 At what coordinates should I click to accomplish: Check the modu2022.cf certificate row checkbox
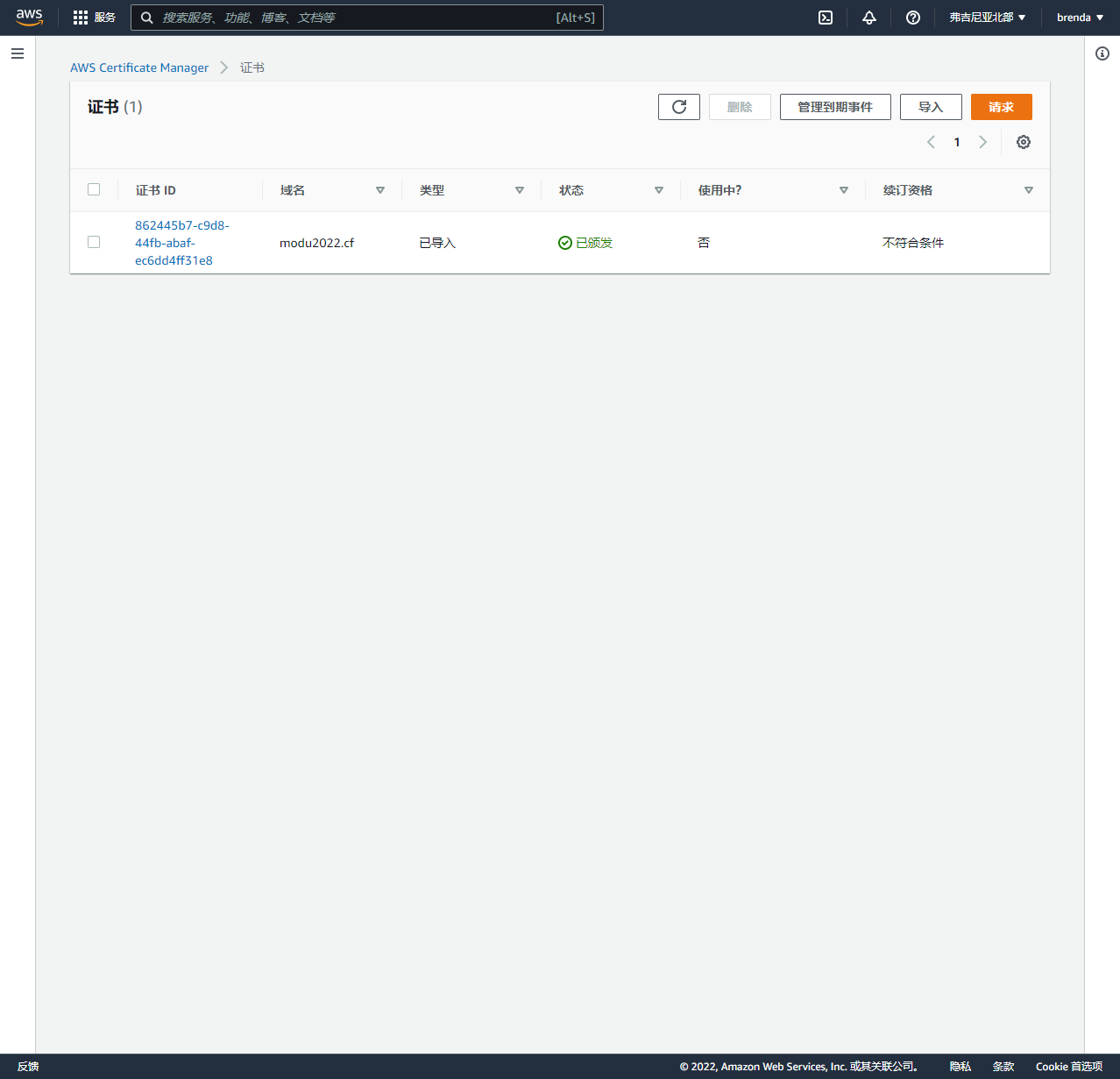[94, 242]
